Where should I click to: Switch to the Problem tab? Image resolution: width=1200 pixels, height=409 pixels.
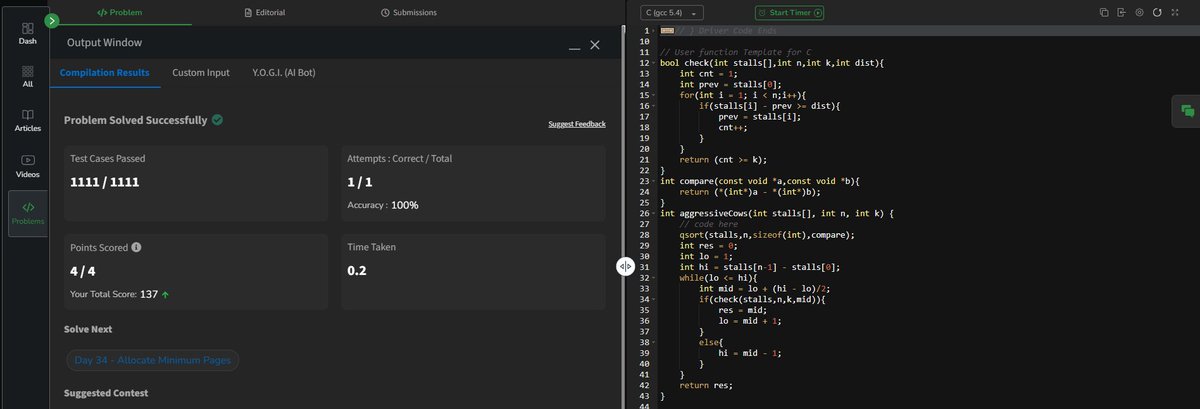(x=119, y=12)
